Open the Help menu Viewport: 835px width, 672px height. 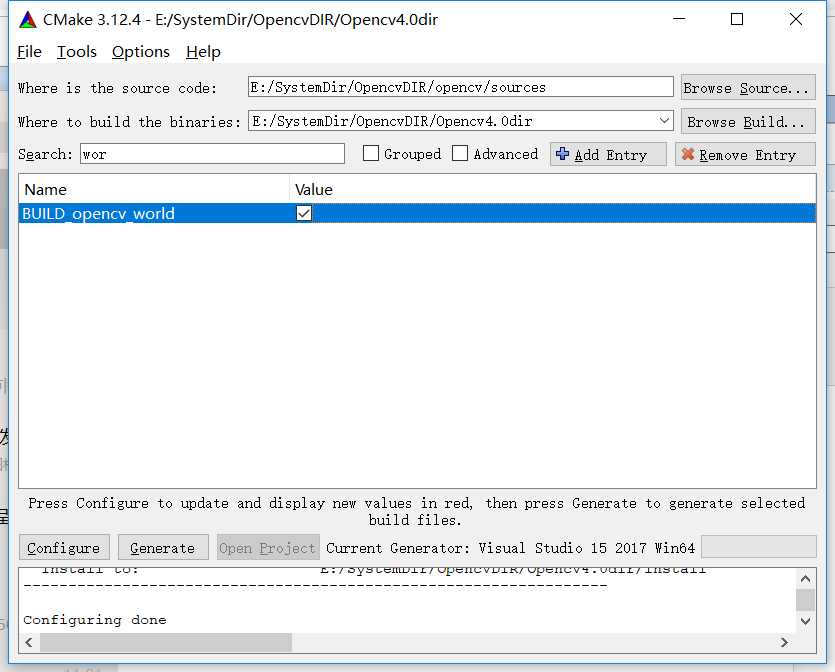click(x=203, y=52)
